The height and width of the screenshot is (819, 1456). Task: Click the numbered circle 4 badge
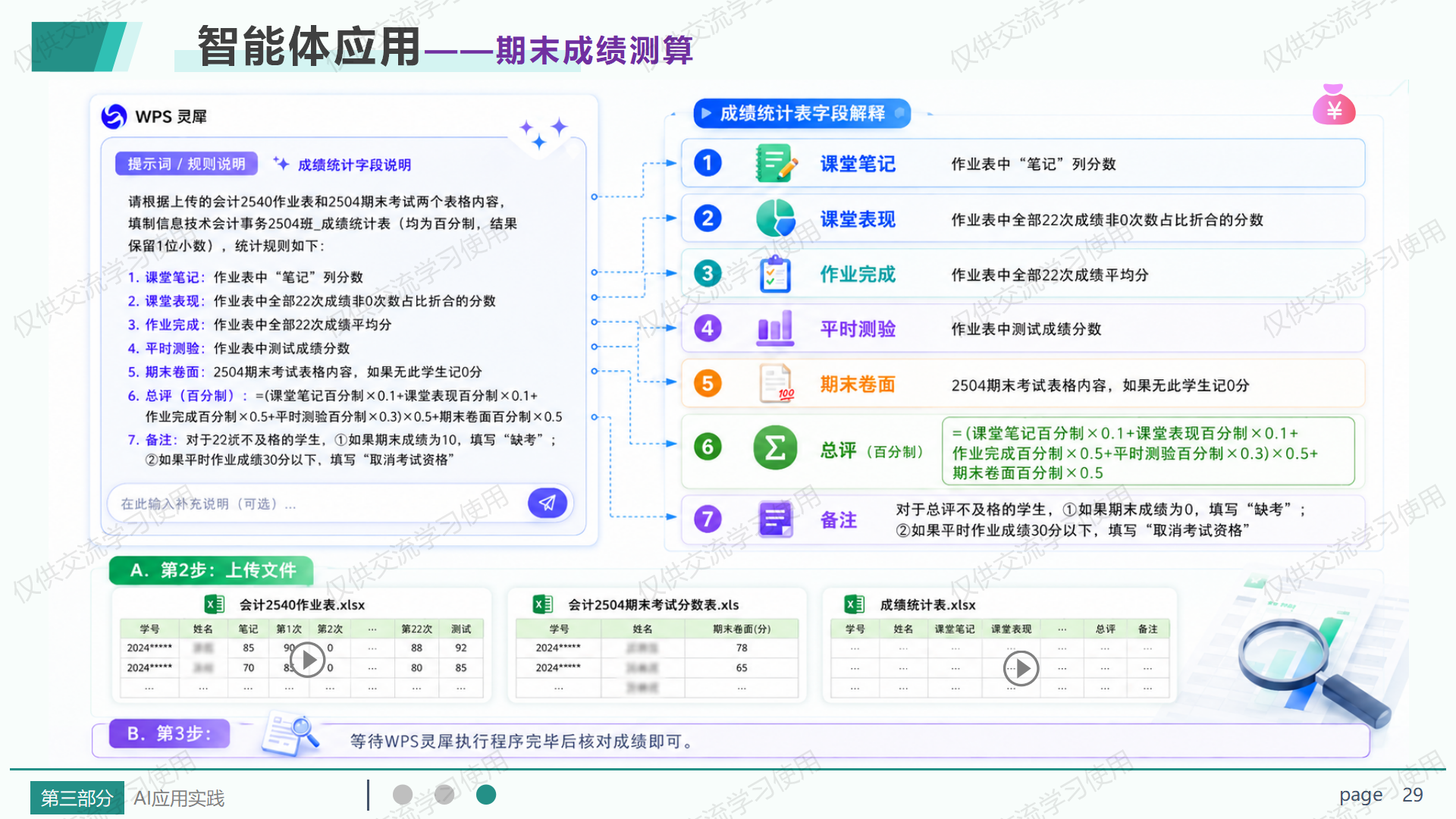708,328
